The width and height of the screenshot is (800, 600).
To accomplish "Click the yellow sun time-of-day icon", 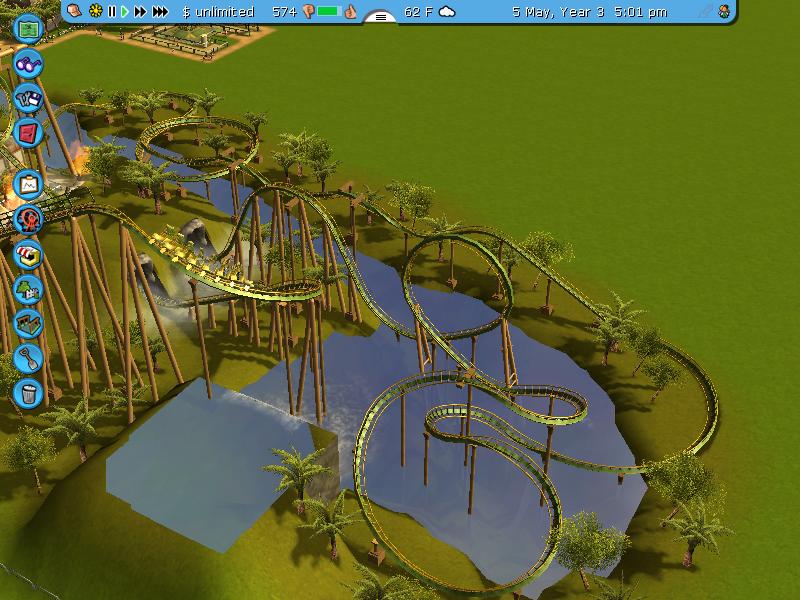I will [x=95, y=11].
